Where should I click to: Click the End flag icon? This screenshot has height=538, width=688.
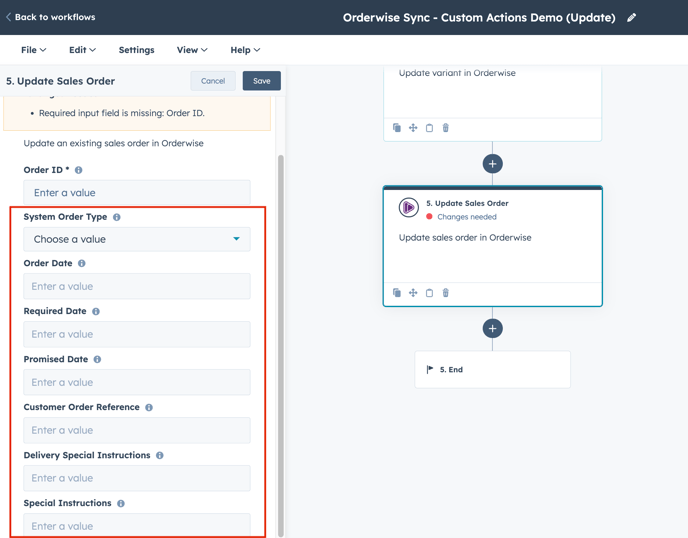[x=430, y=369]
